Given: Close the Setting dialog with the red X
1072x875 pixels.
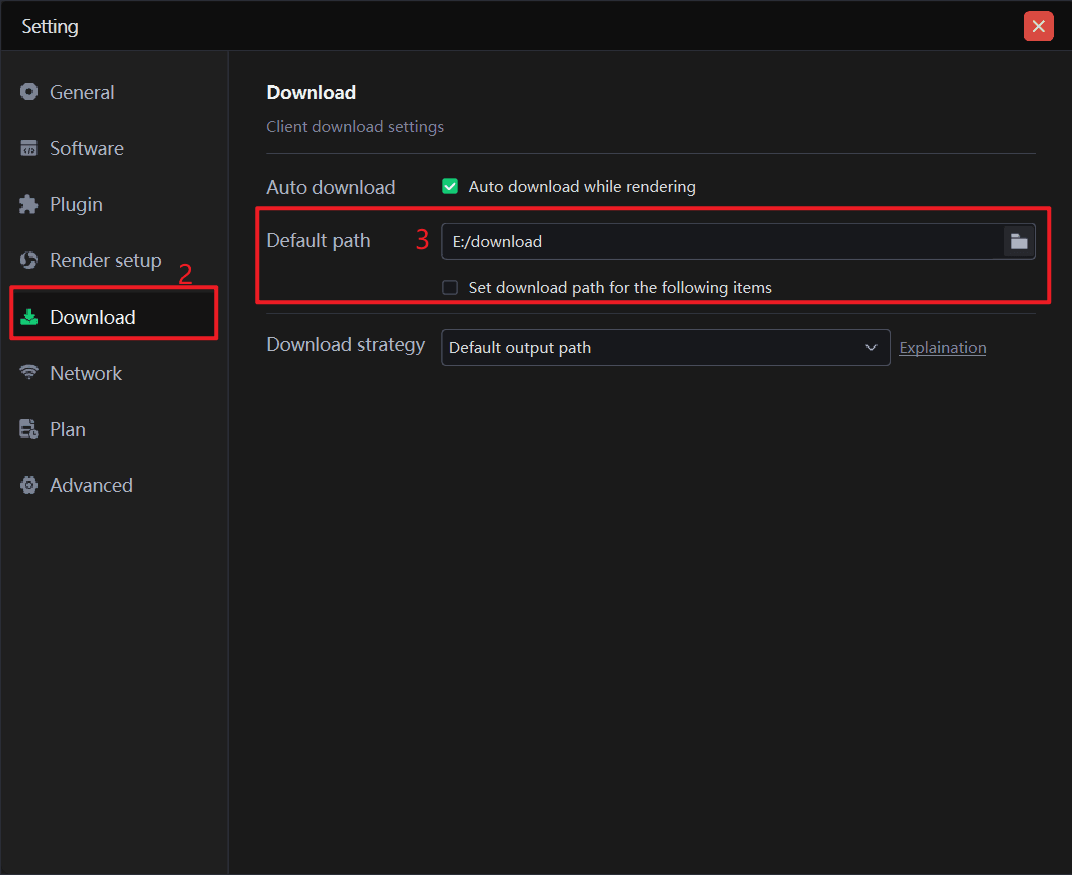Looking at the screenshot, I should pyautogui.click(x=1039, y=26).
